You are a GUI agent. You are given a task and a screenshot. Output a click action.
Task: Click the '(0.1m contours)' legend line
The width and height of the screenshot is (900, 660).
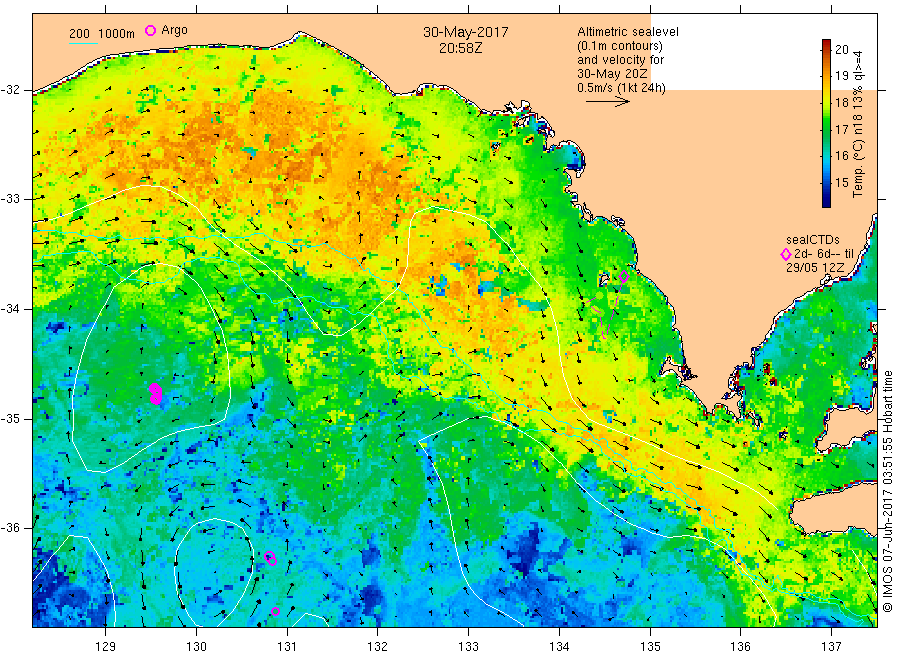(619, 46)
